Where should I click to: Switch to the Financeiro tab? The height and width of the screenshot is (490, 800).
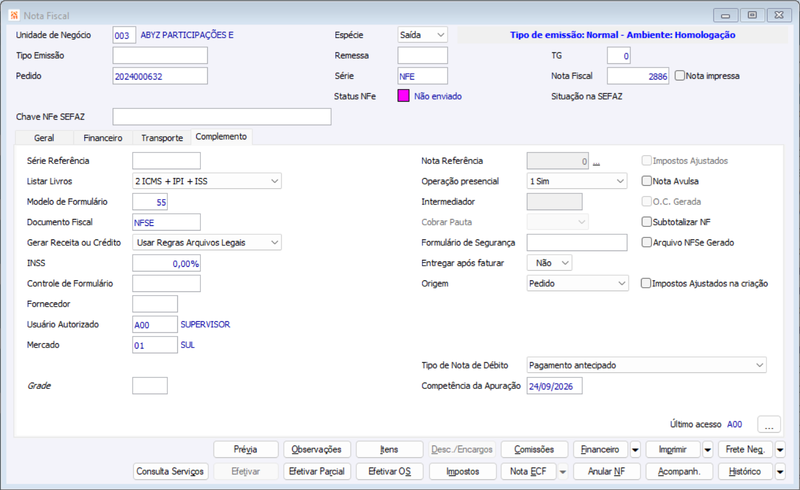103,138
